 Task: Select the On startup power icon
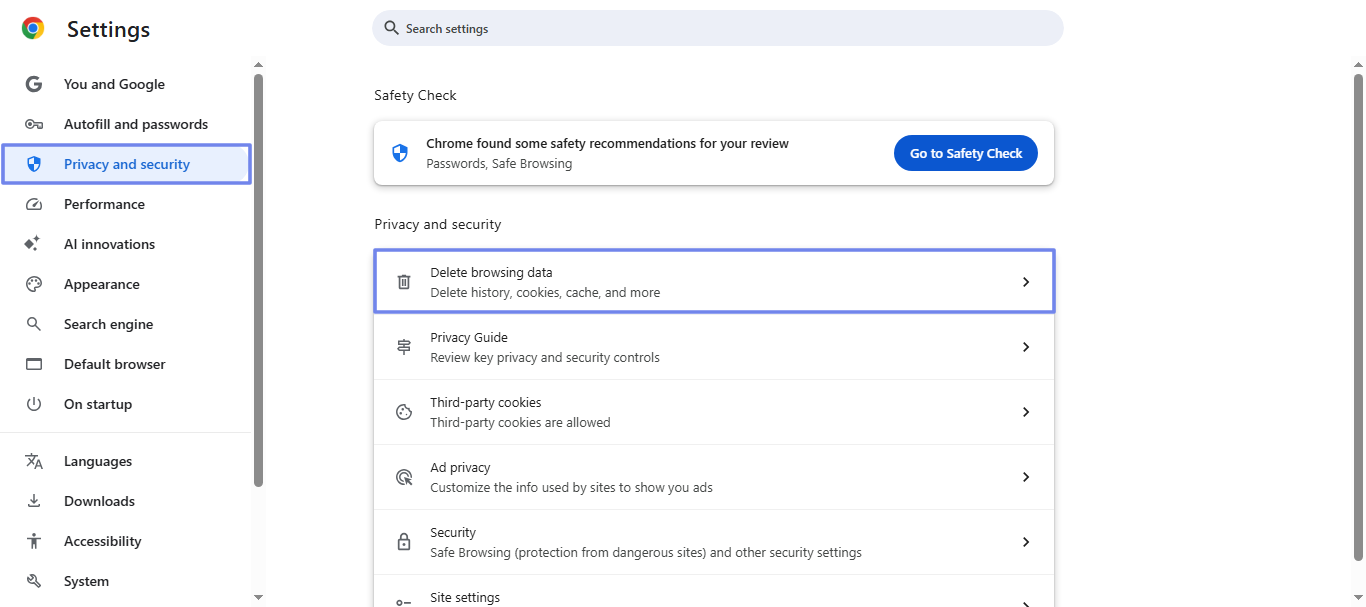(x=34, y=403)
